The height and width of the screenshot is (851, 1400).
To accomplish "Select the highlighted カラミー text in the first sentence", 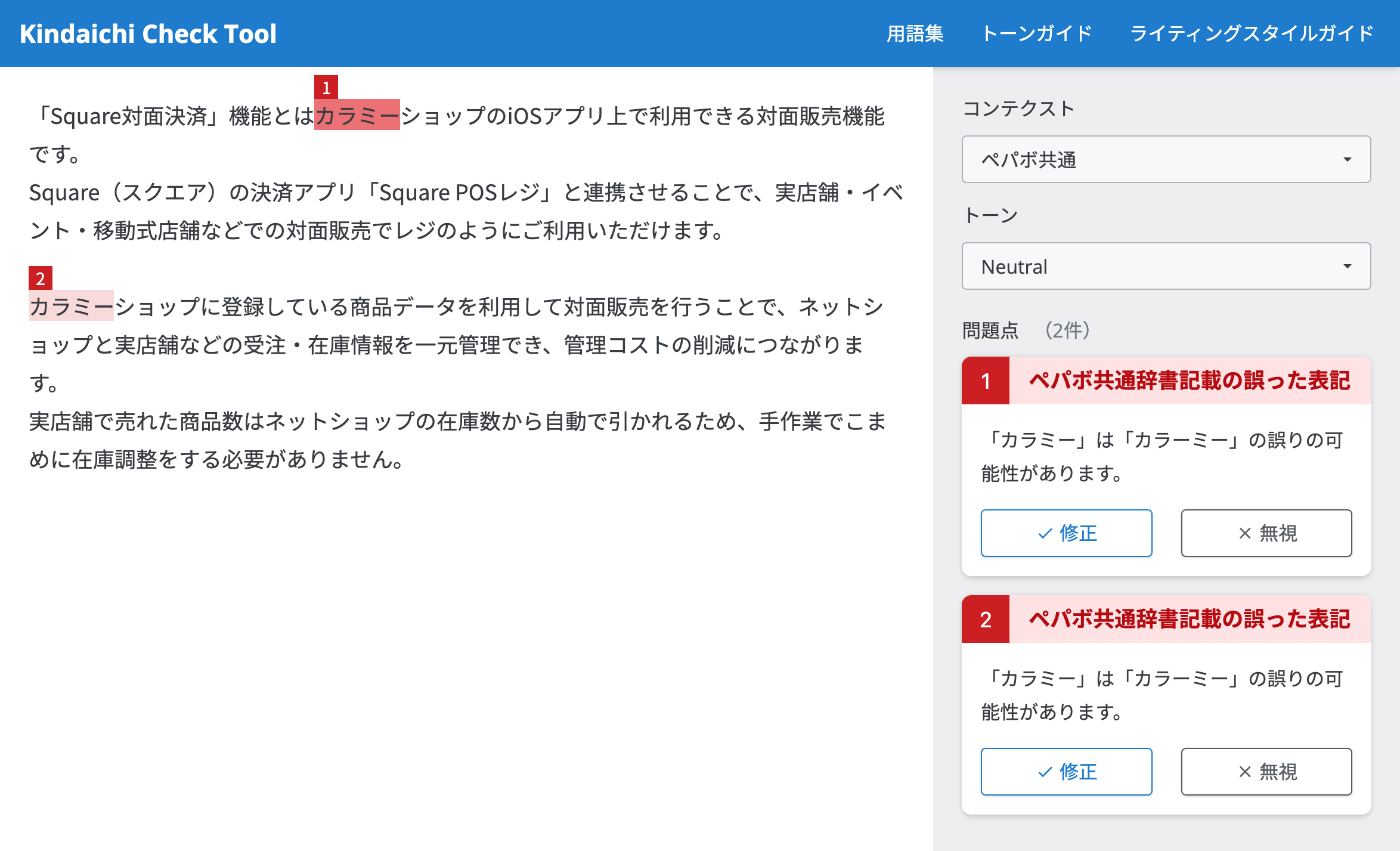I will (356, 117).
